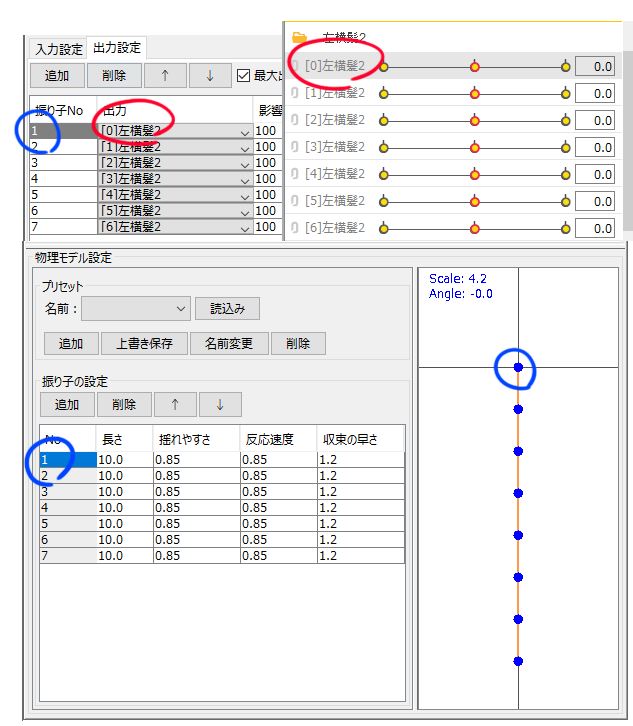Click the right yellow key of [2]左横髪2 slider

[565, 121]
